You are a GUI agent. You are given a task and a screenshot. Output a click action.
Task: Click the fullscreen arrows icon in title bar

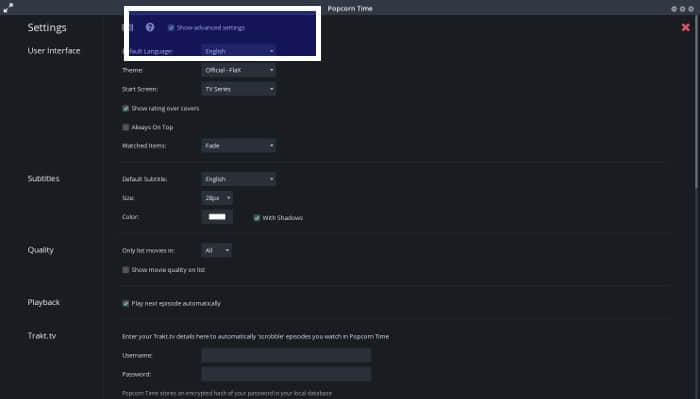pos(8,8)
